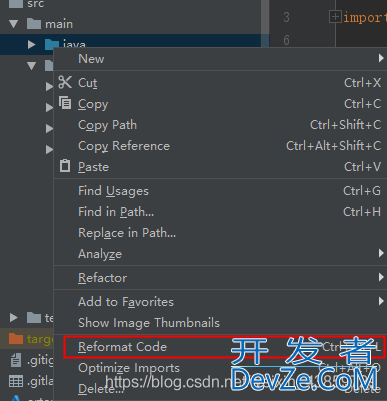The image size is (387, 401).
Task: Click line number 6 in editor gutter
Action: pyautogui.click(x=286, y=40)
